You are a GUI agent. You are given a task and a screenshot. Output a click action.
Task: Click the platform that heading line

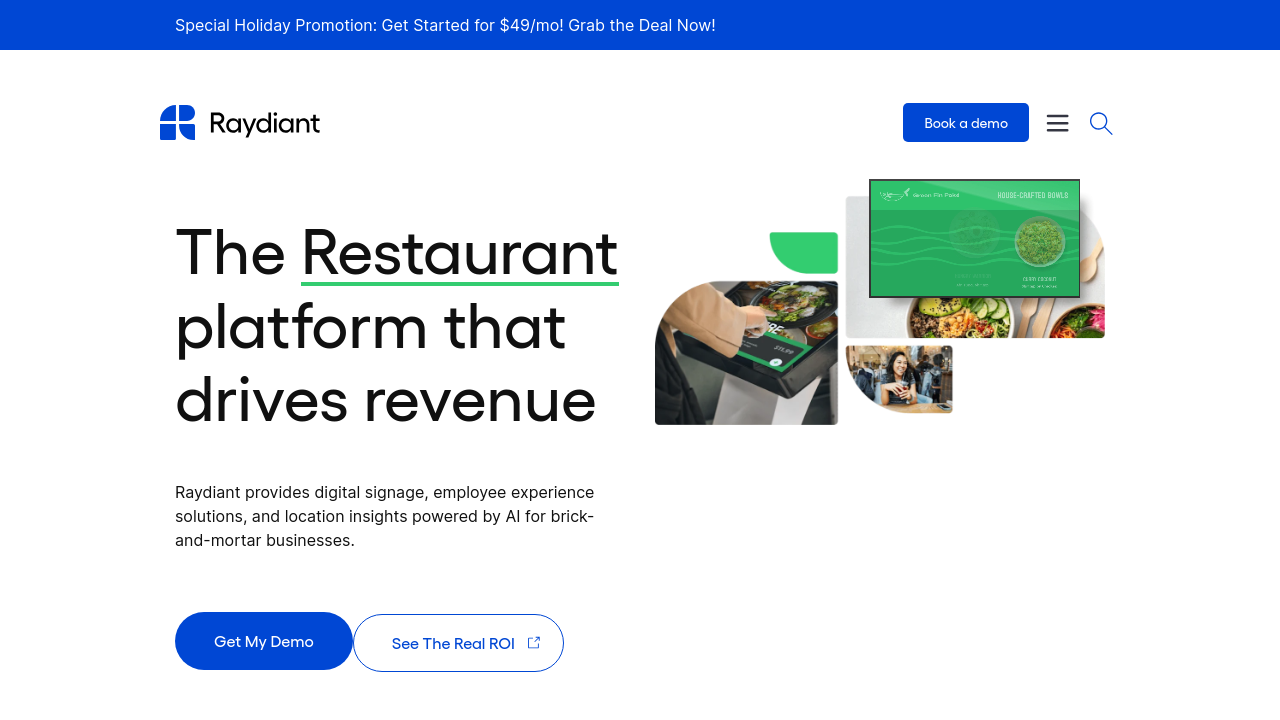coord(370,326)
